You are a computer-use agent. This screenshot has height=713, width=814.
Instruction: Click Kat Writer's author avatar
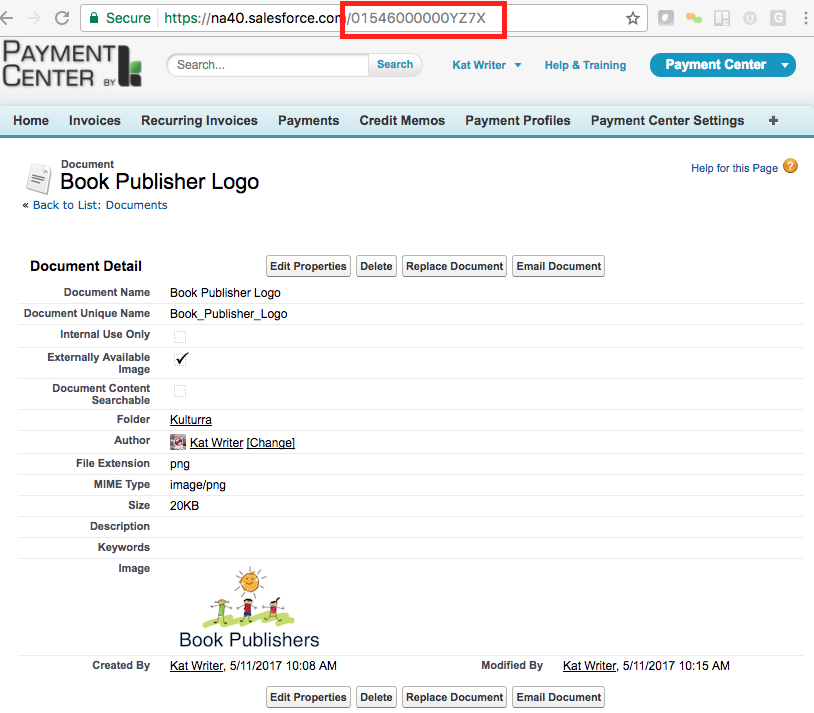click(178, 442)
